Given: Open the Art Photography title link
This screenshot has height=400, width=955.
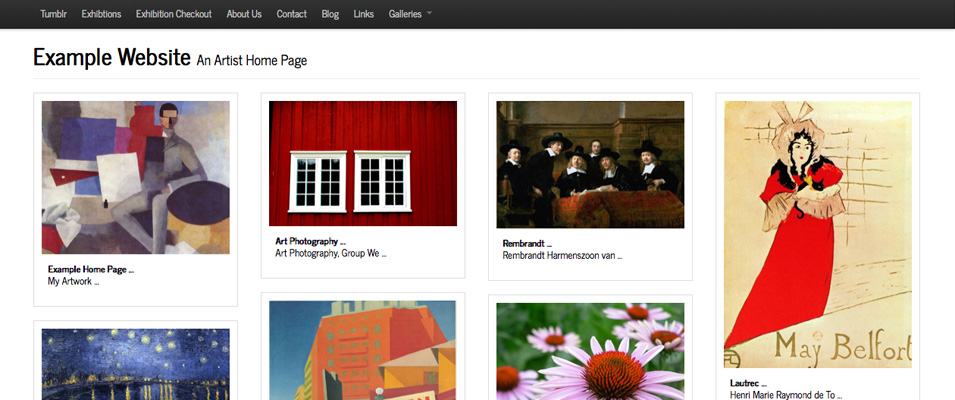Looking at the screenshot, I should (x=311, y=241).
